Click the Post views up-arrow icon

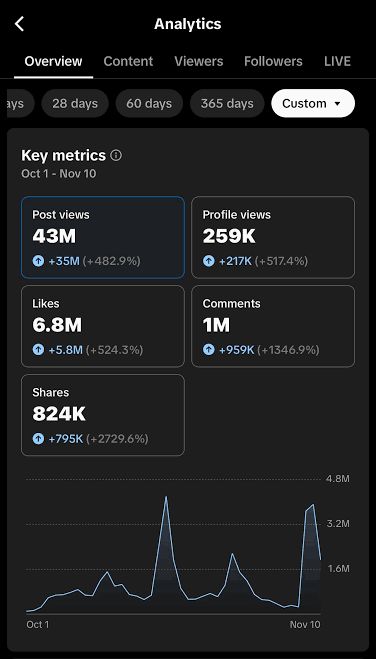point(38,261)
